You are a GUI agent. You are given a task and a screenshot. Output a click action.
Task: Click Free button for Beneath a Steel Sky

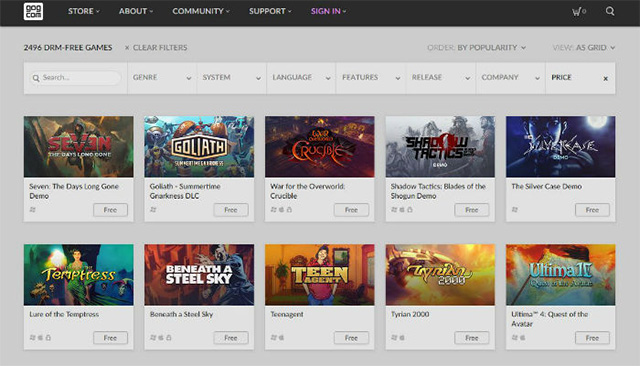[231, 338]
